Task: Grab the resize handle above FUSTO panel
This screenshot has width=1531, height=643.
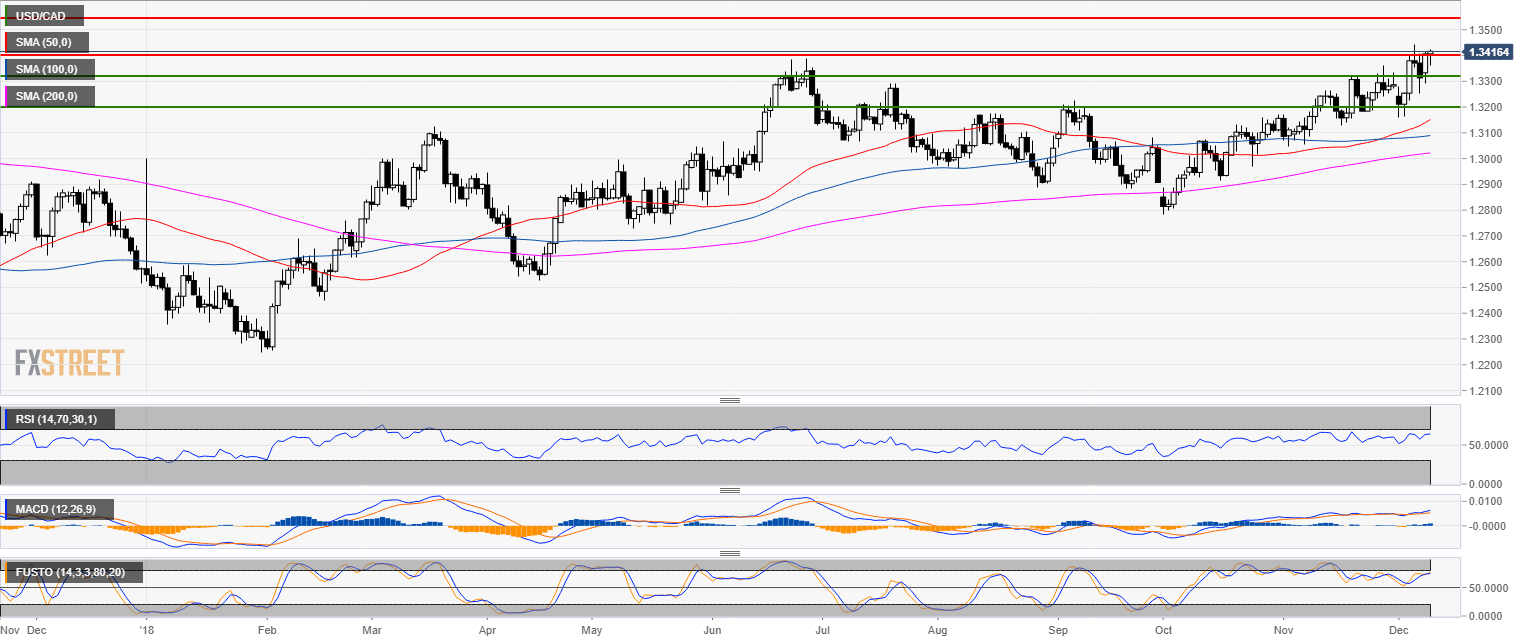Action: (x=729, y=553)
